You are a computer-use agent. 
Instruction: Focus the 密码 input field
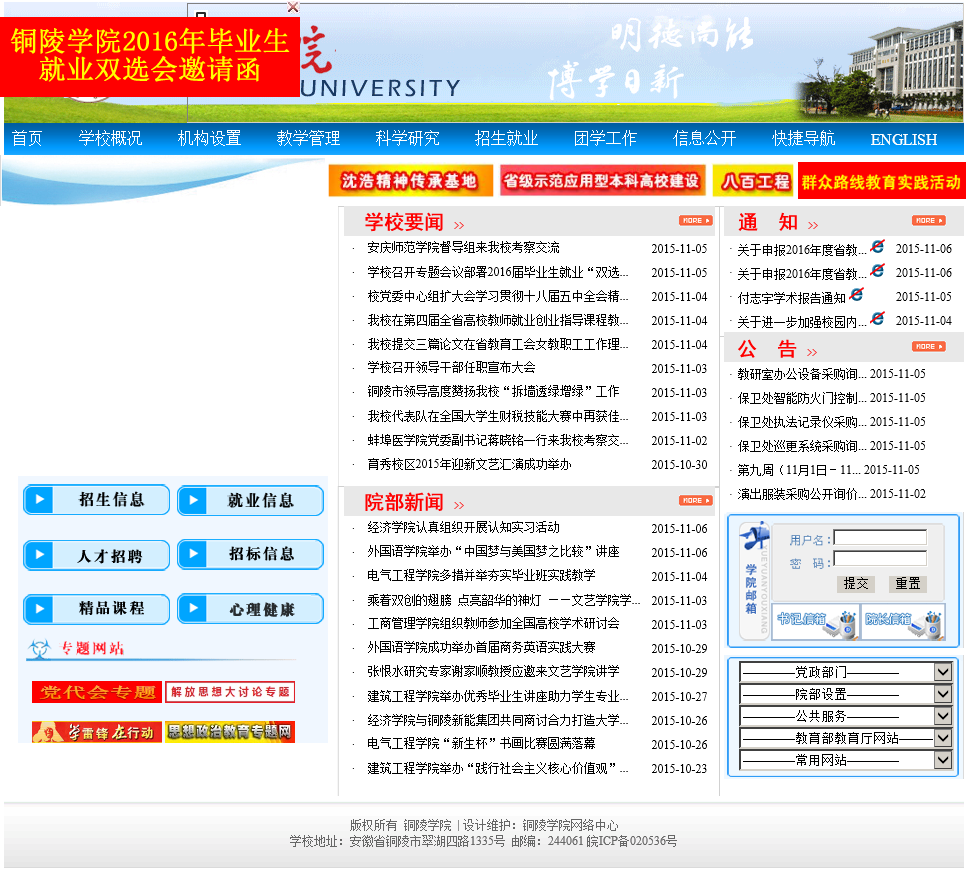tap(880, 559)
